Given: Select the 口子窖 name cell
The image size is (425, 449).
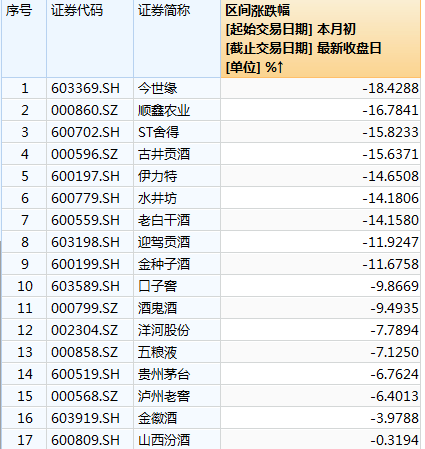Looking at the screenshot, I should click(x=177, y=286).
